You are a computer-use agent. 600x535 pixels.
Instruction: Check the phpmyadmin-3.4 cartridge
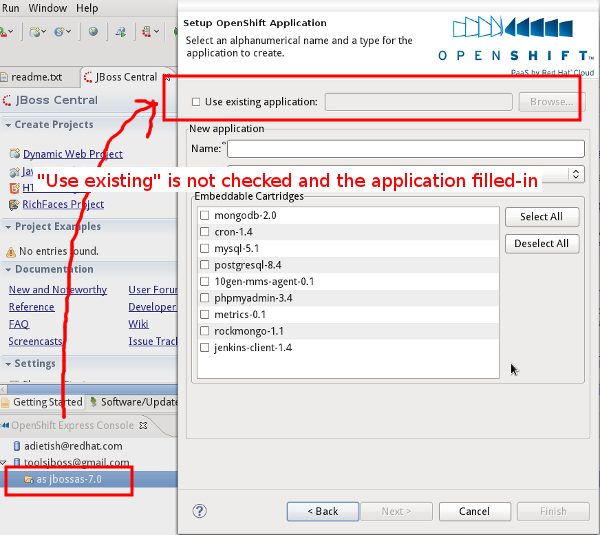205,298
